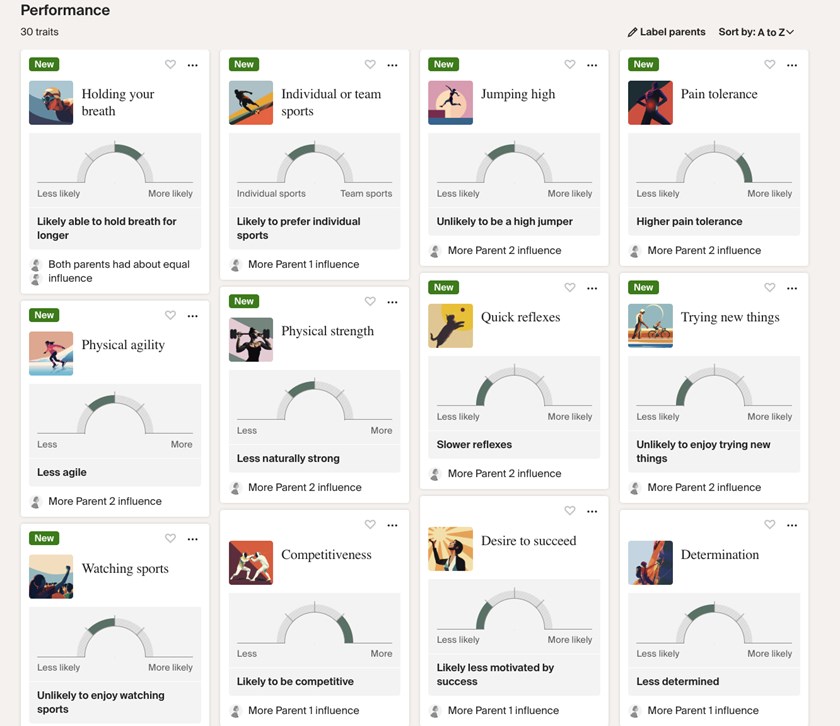Favorite the Holding your breath trait
The height and width of the screenshot is (726, 840).
(x=170, y=65)
